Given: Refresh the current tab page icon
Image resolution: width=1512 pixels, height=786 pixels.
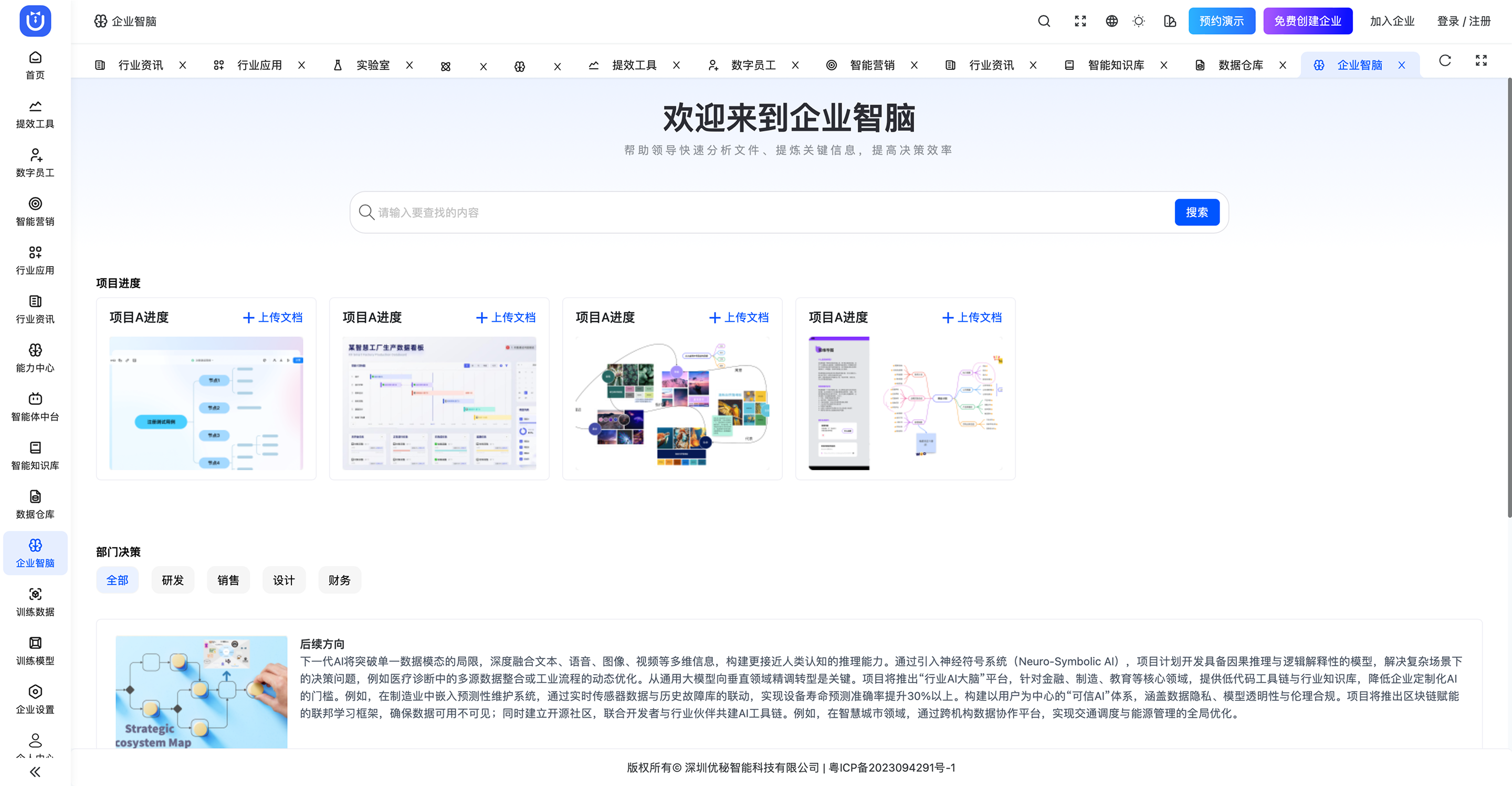Looking at the screenshot, I should [1444, 60].
